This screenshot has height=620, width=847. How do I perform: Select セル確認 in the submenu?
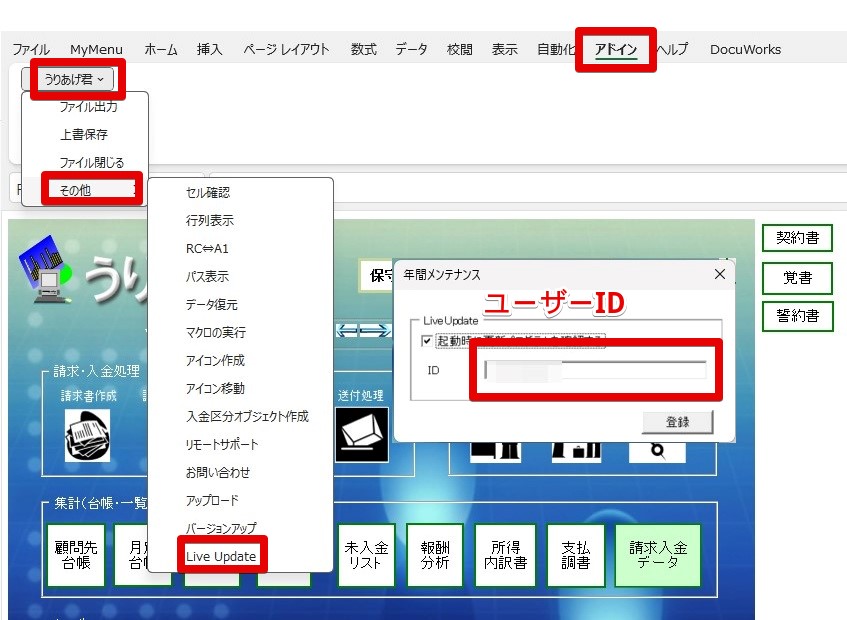(x=208, y=193)
